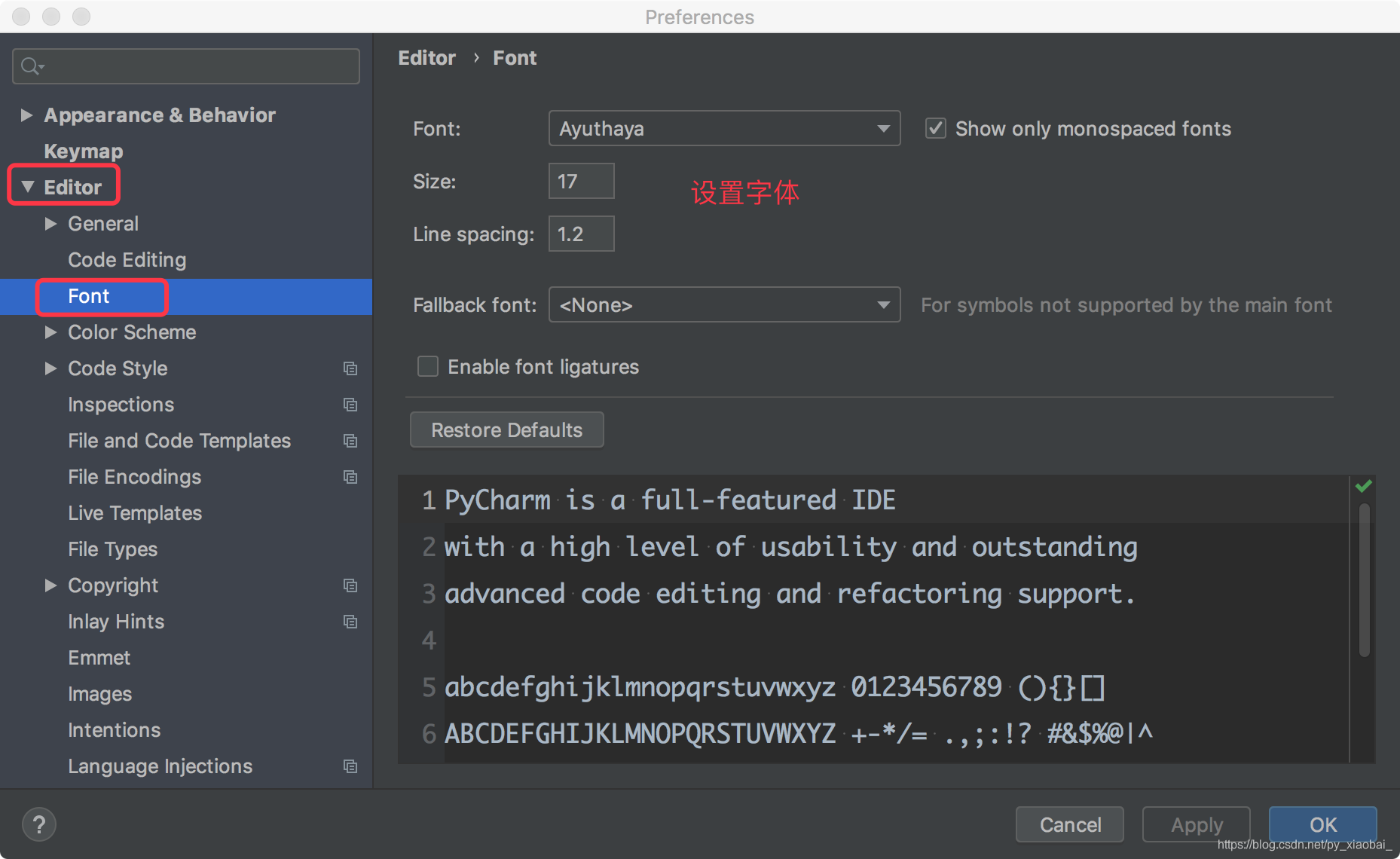
Task: Click preview line 'PyCharm is a full-featured IDE'
Action: tap(670, 500)
